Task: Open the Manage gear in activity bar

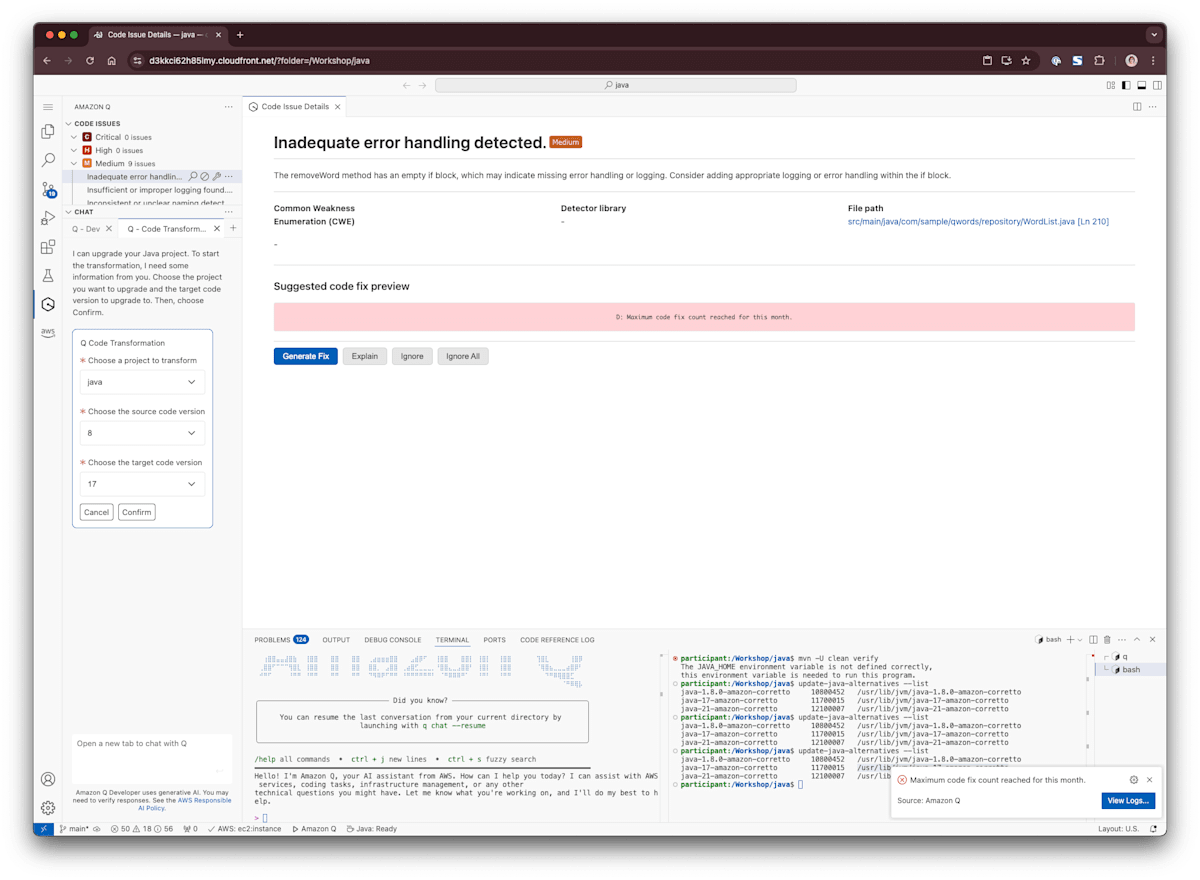Action: coord(47,807)
